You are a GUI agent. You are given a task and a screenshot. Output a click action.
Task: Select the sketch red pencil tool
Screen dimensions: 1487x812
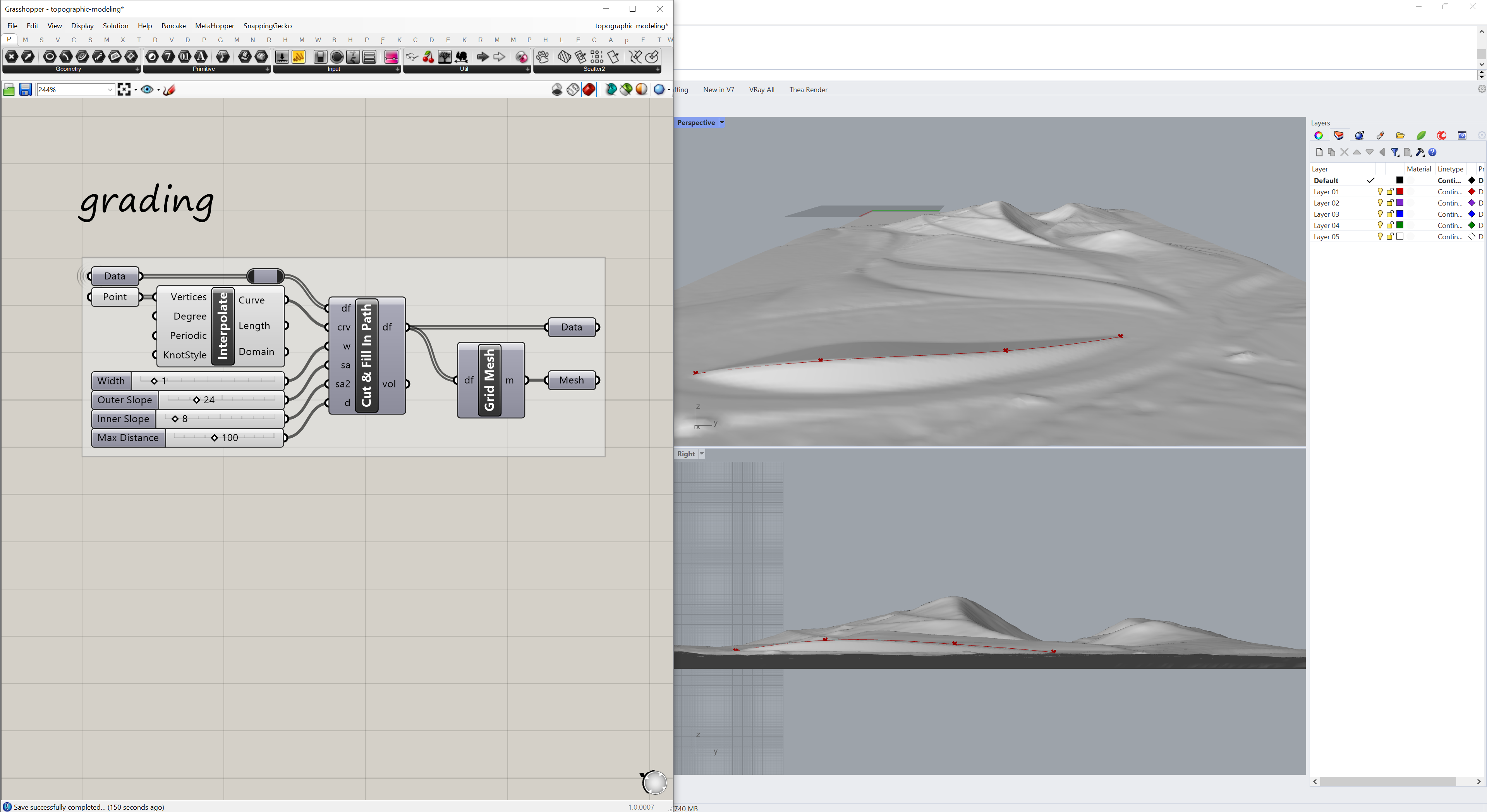[169, 89]
